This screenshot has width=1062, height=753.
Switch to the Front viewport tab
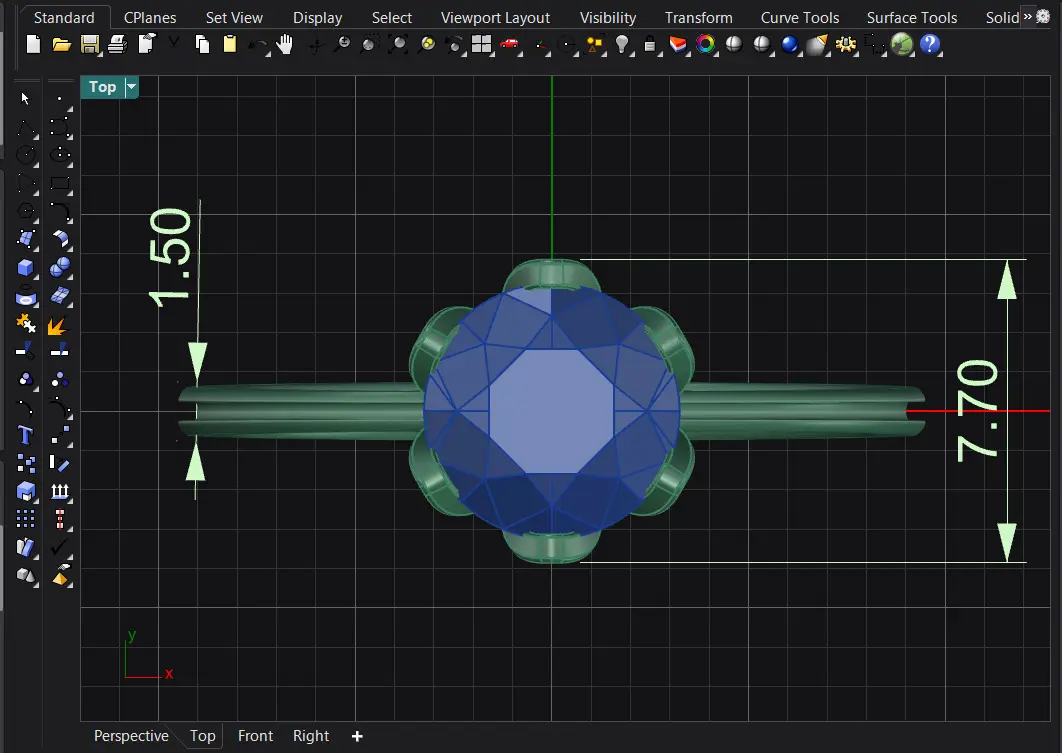click(x=255, y=736)
